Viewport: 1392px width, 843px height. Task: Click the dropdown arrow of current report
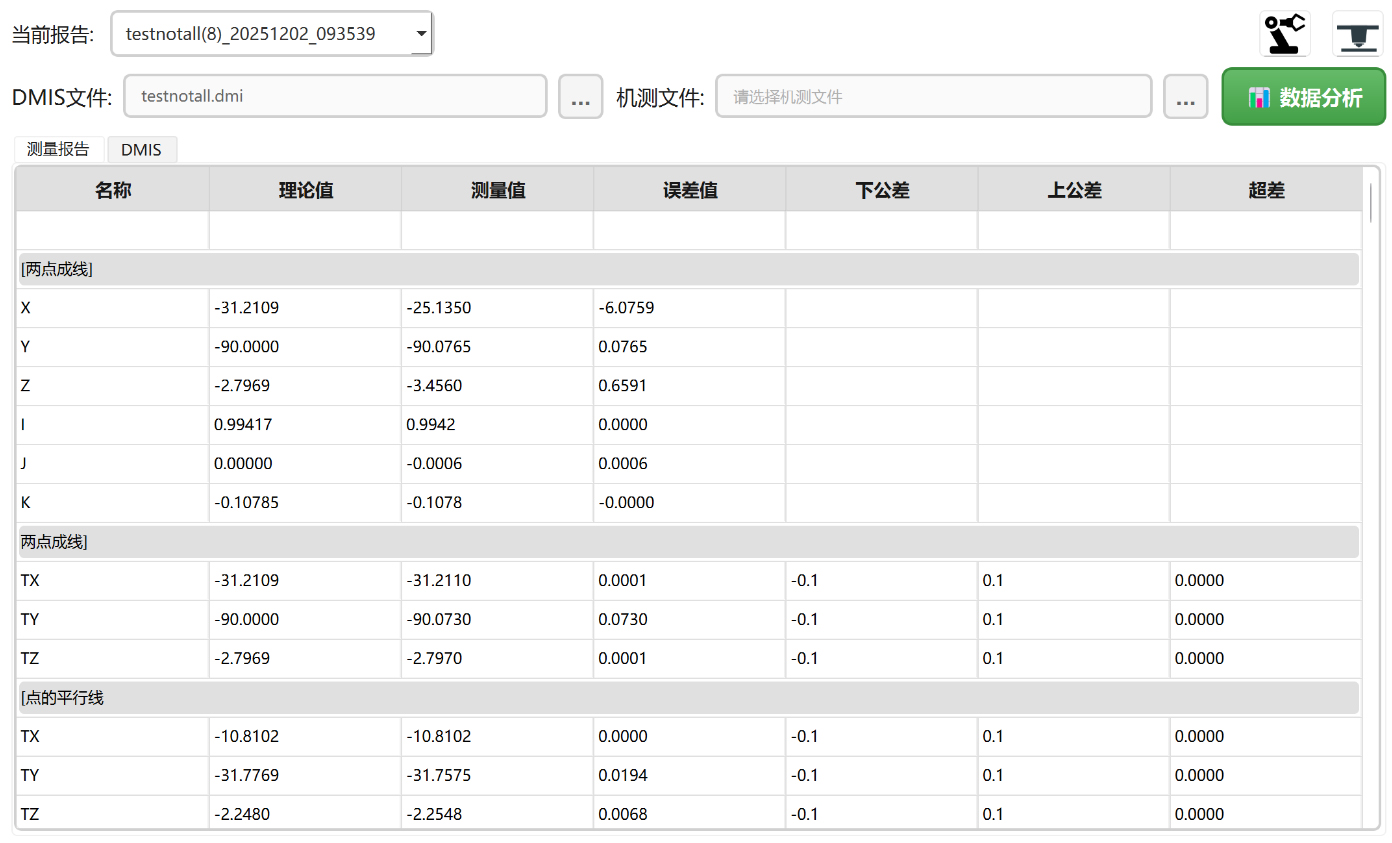click(x=421, y=34)
